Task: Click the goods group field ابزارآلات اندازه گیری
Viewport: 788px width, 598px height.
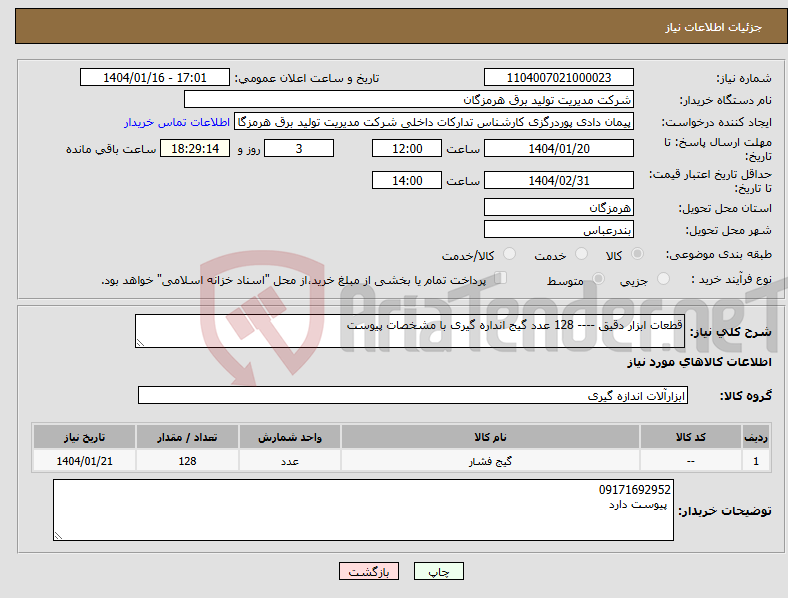Action: click(x=413, y=395)
